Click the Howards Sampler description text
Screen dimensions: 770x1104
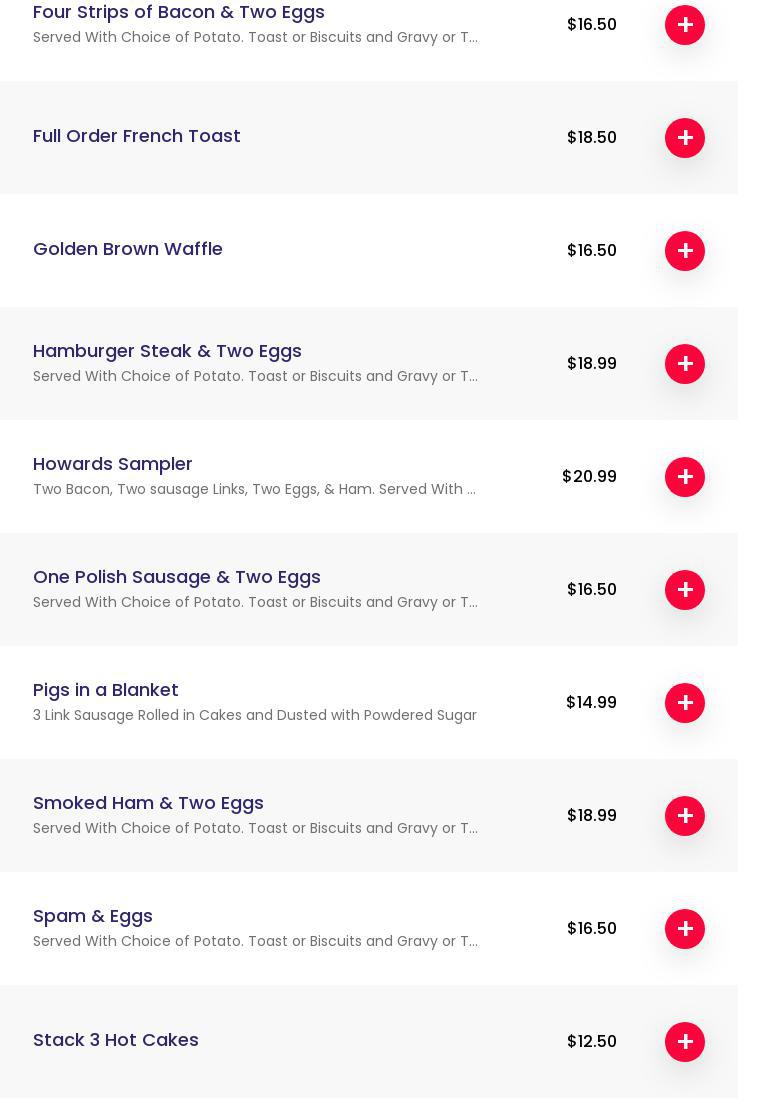(254, 489)
